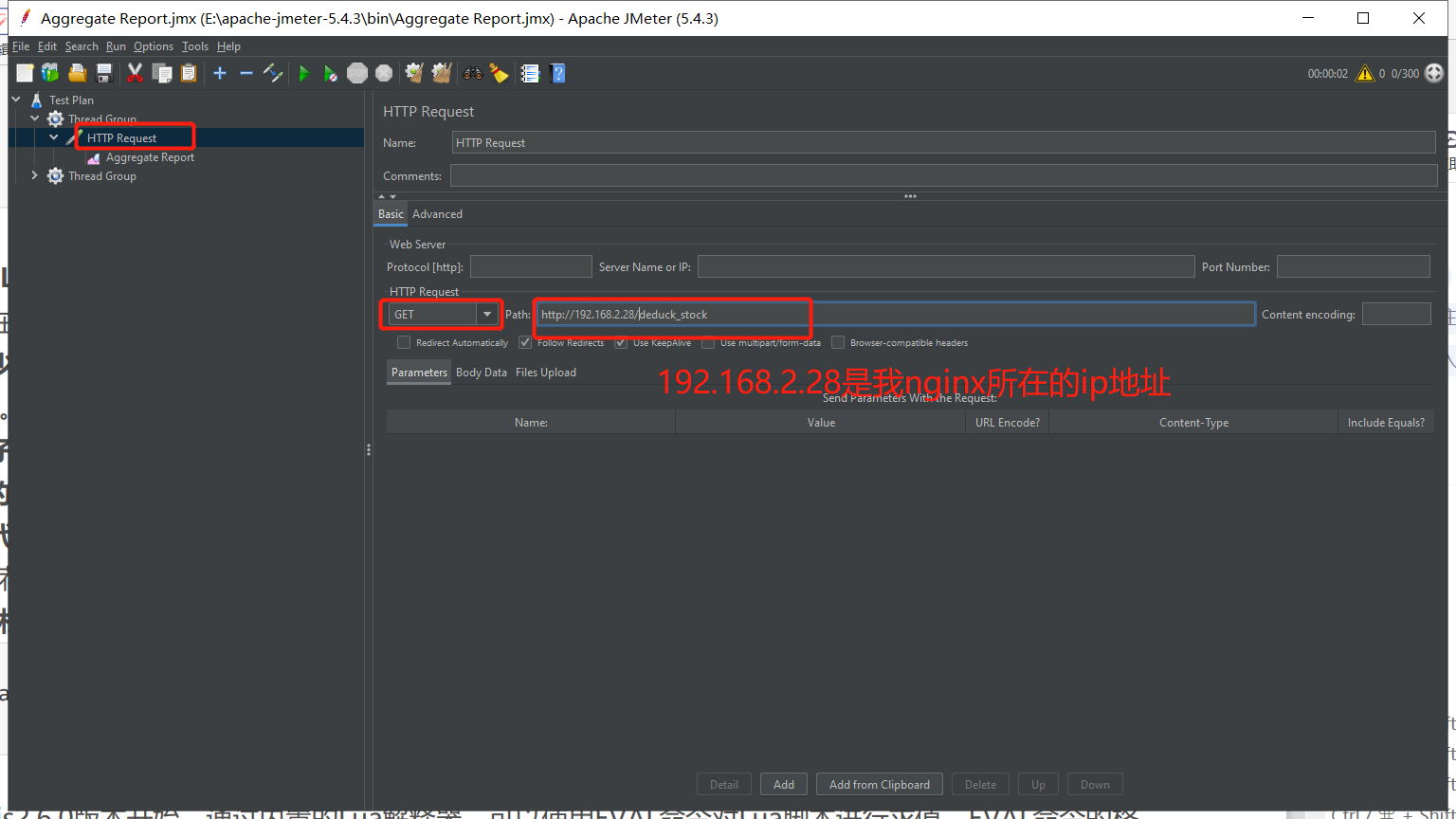Click the Cut scissors icon
Screen dimensions: 1456x819
tap(135, 73)
